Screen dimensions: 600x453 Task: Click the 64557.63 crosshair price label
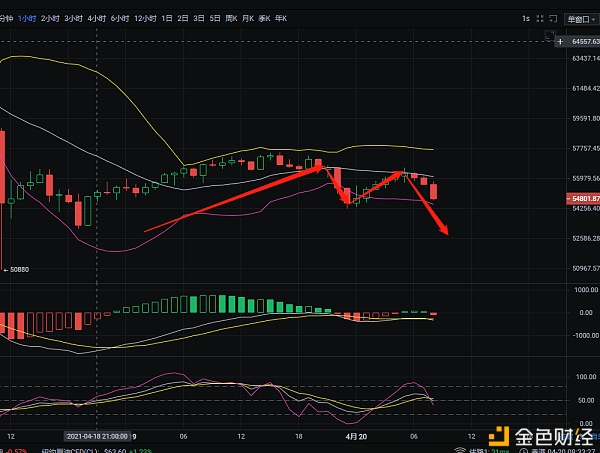(585, 41)
